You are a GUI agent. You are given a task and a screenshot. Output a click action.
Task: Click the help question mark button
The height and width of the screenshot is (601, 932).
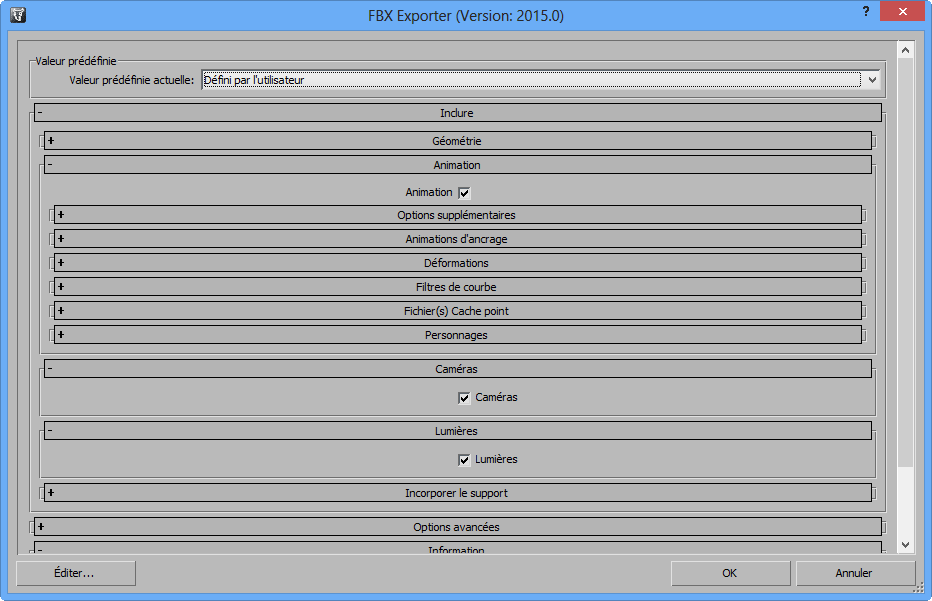[865, 12]
